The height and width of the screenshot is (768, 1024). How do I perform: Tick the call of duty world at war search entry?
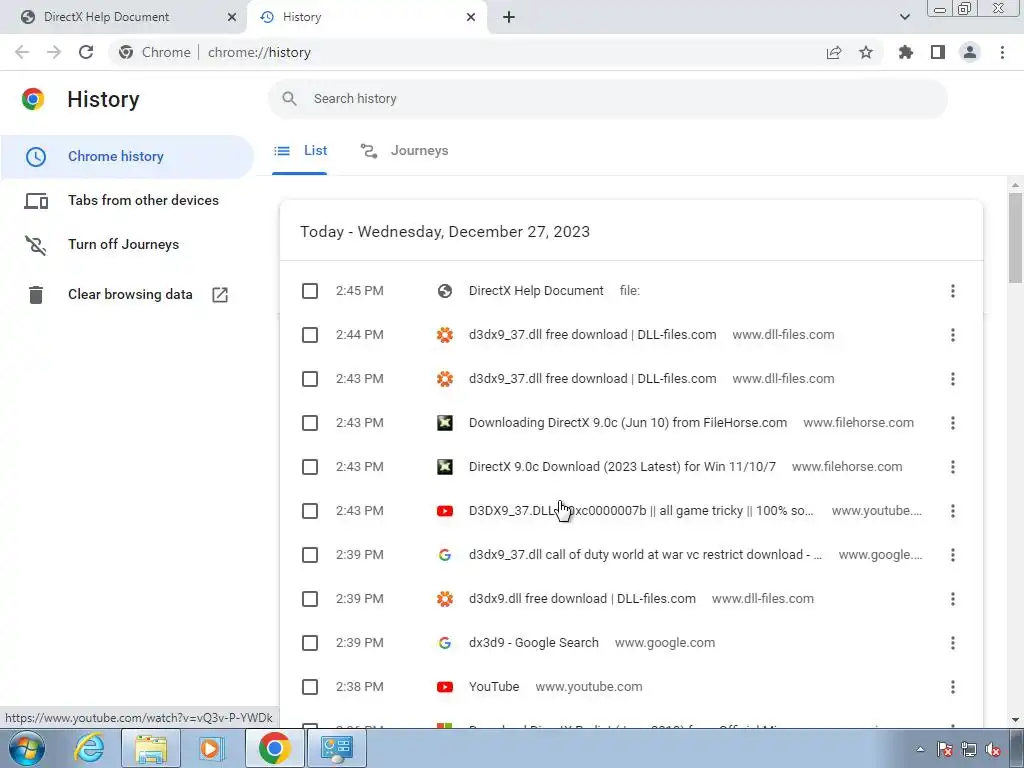click(310, 555)
